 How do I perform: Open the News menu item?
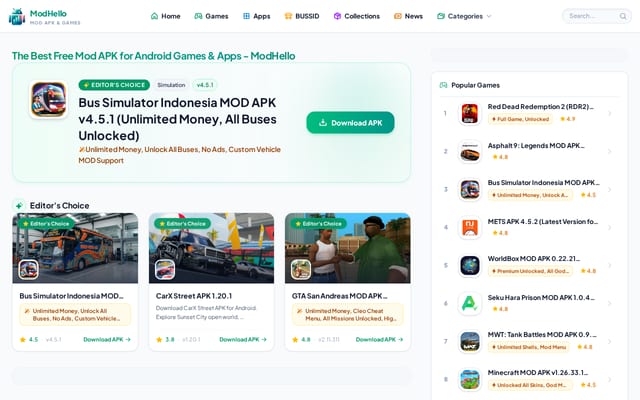[x=409, y=16]
